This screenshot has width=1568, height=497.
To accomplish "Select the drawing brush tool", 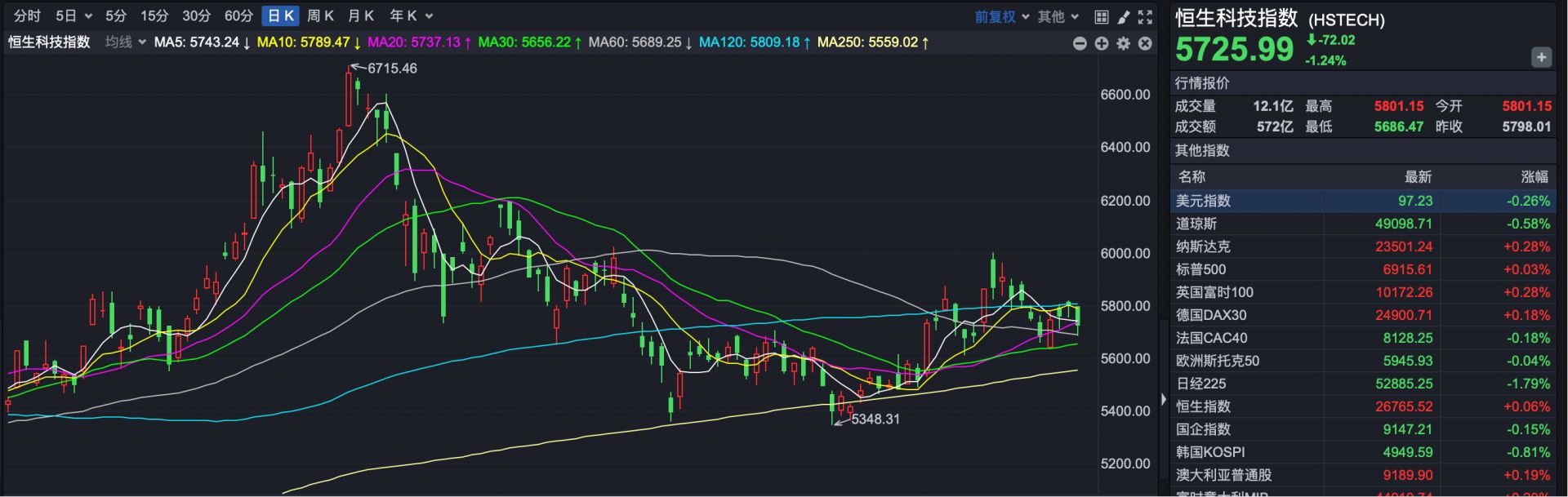I will [x=1124, y=16].
